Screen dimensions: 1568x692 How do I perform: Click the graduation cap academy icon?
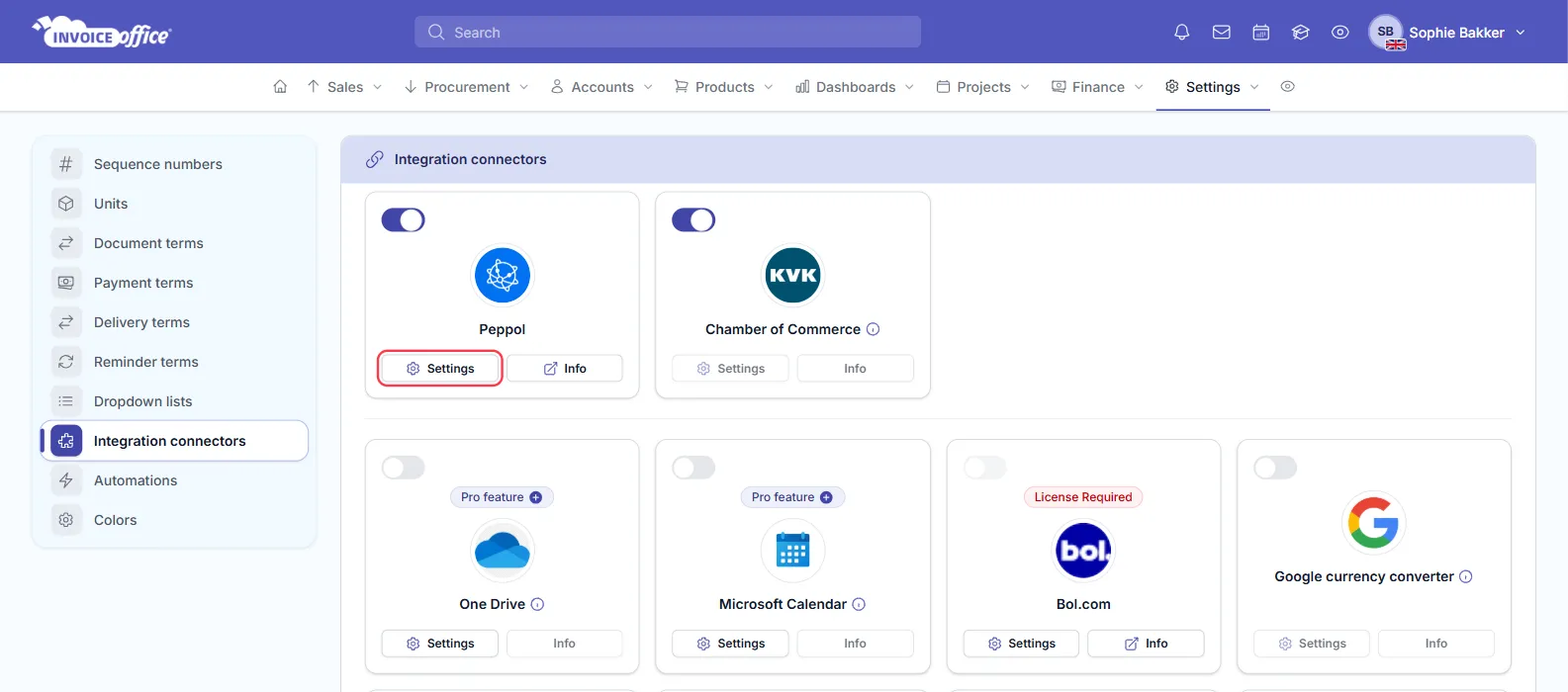coord(1301,33)
